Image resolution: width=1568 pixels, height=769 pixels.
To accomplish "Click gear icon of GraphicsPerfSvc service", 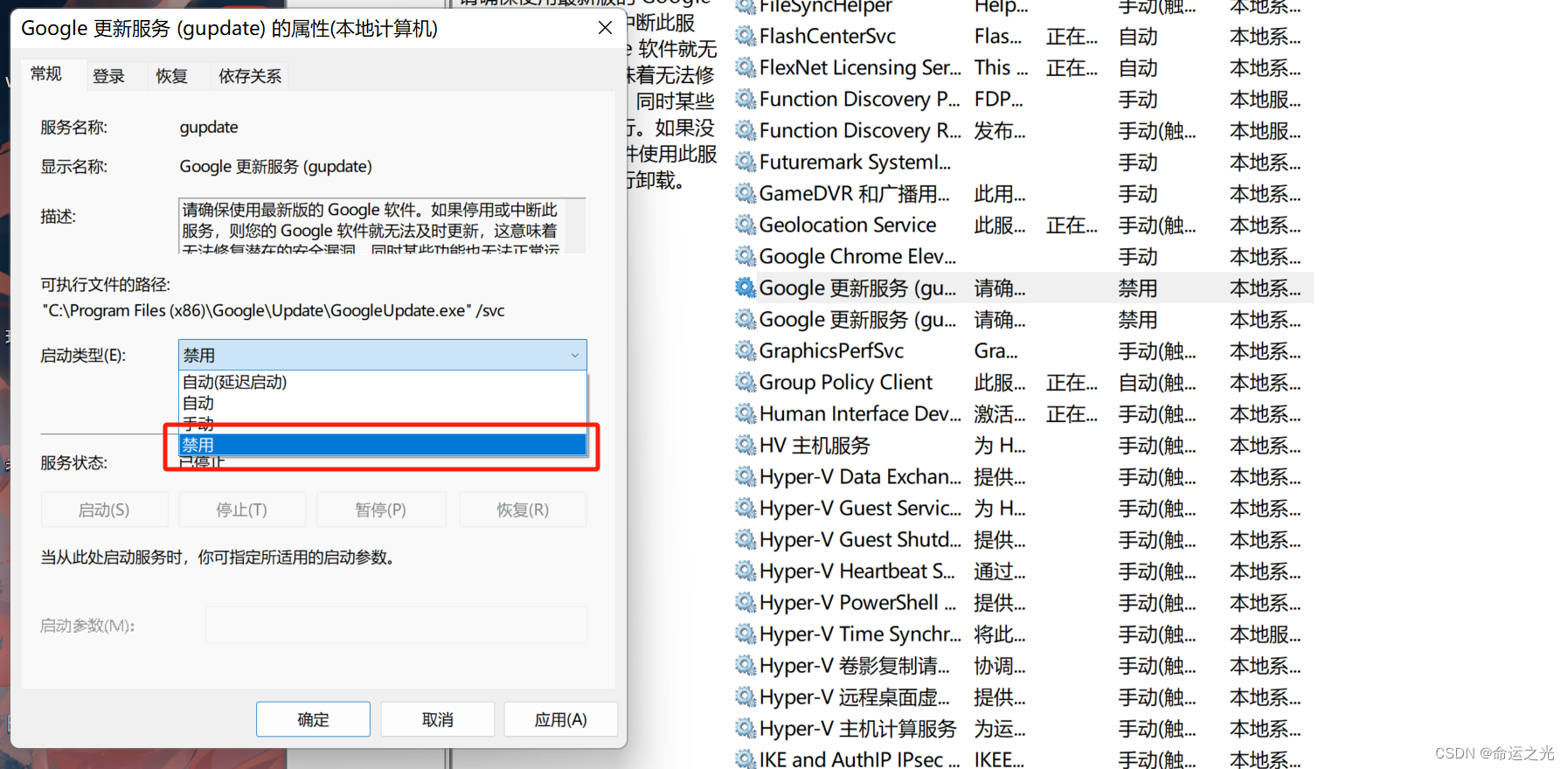I will [x=745, y=351].
